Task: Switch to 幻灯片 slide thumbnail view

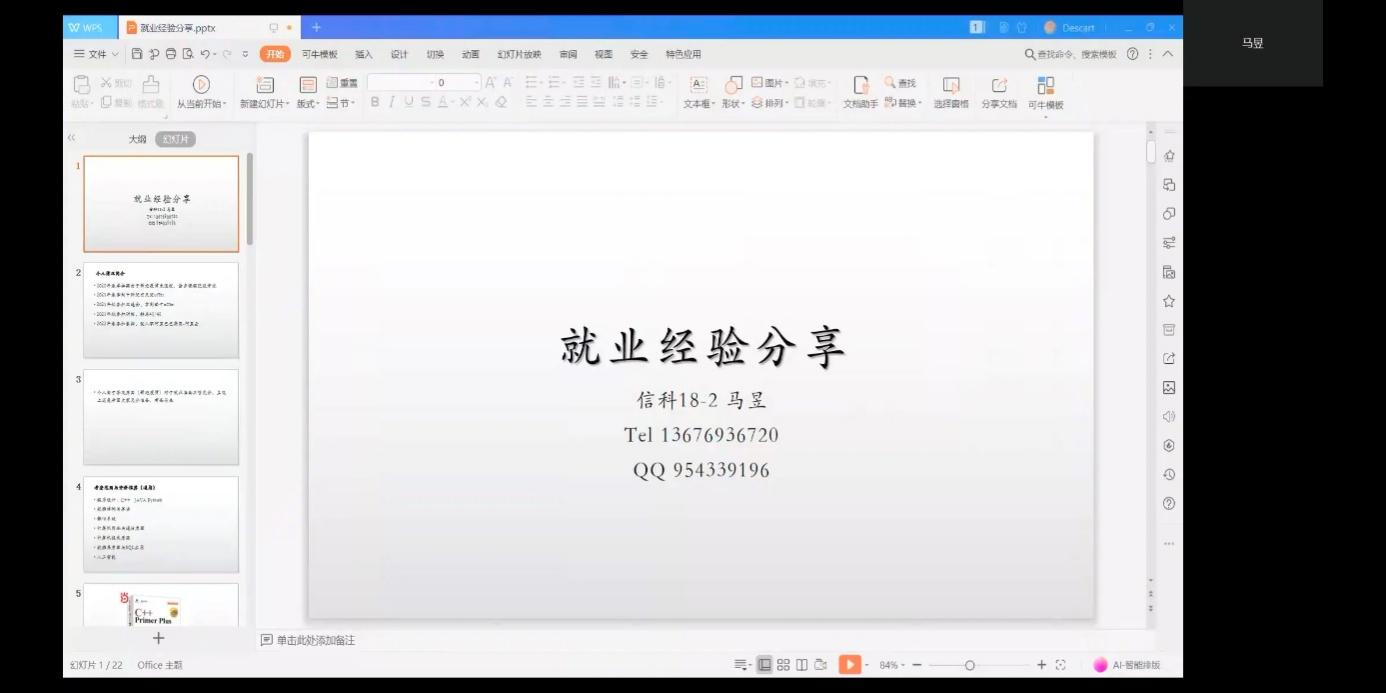Action: pos(175,139)
